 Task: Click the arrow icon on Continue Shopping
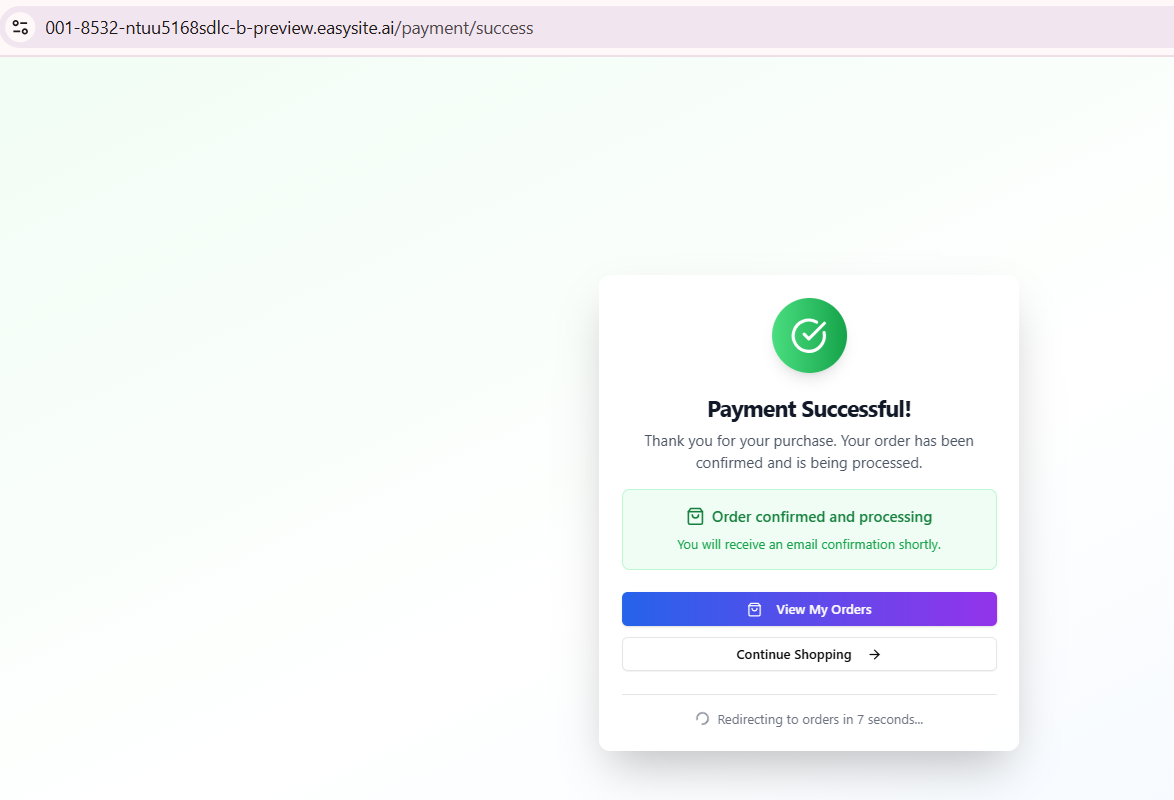pyautogui.click(x=874, y=655)
